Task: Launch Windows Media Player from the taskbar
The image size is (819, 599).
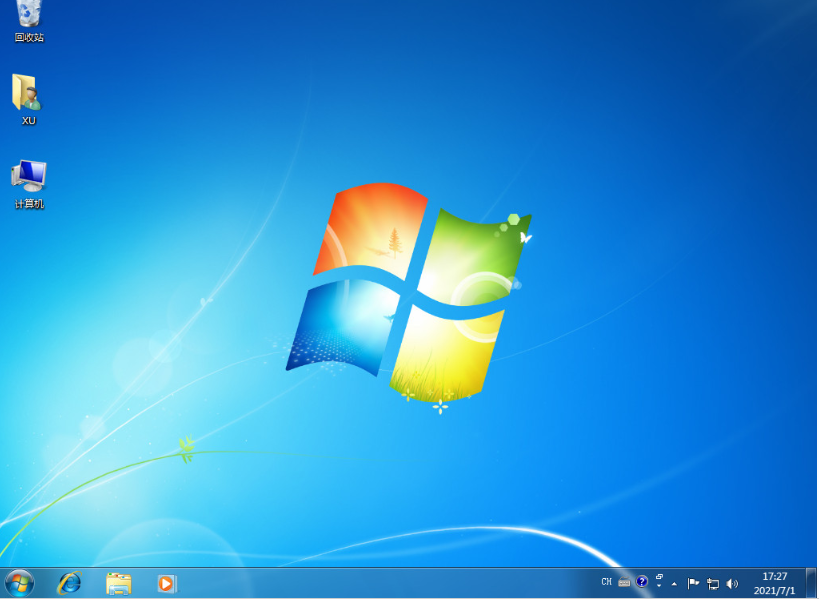Action: pyautogui.click(x=166, y=582)
